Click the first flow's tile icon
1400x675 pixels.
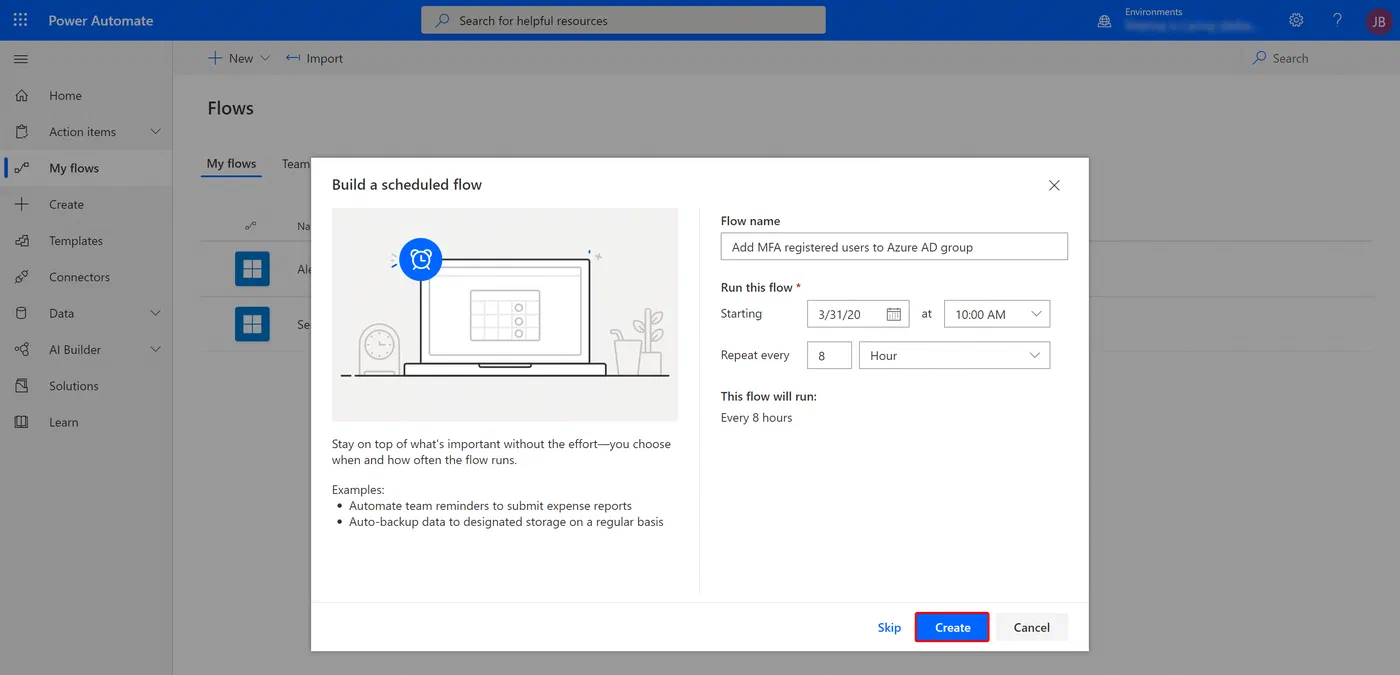coord(252,269)
